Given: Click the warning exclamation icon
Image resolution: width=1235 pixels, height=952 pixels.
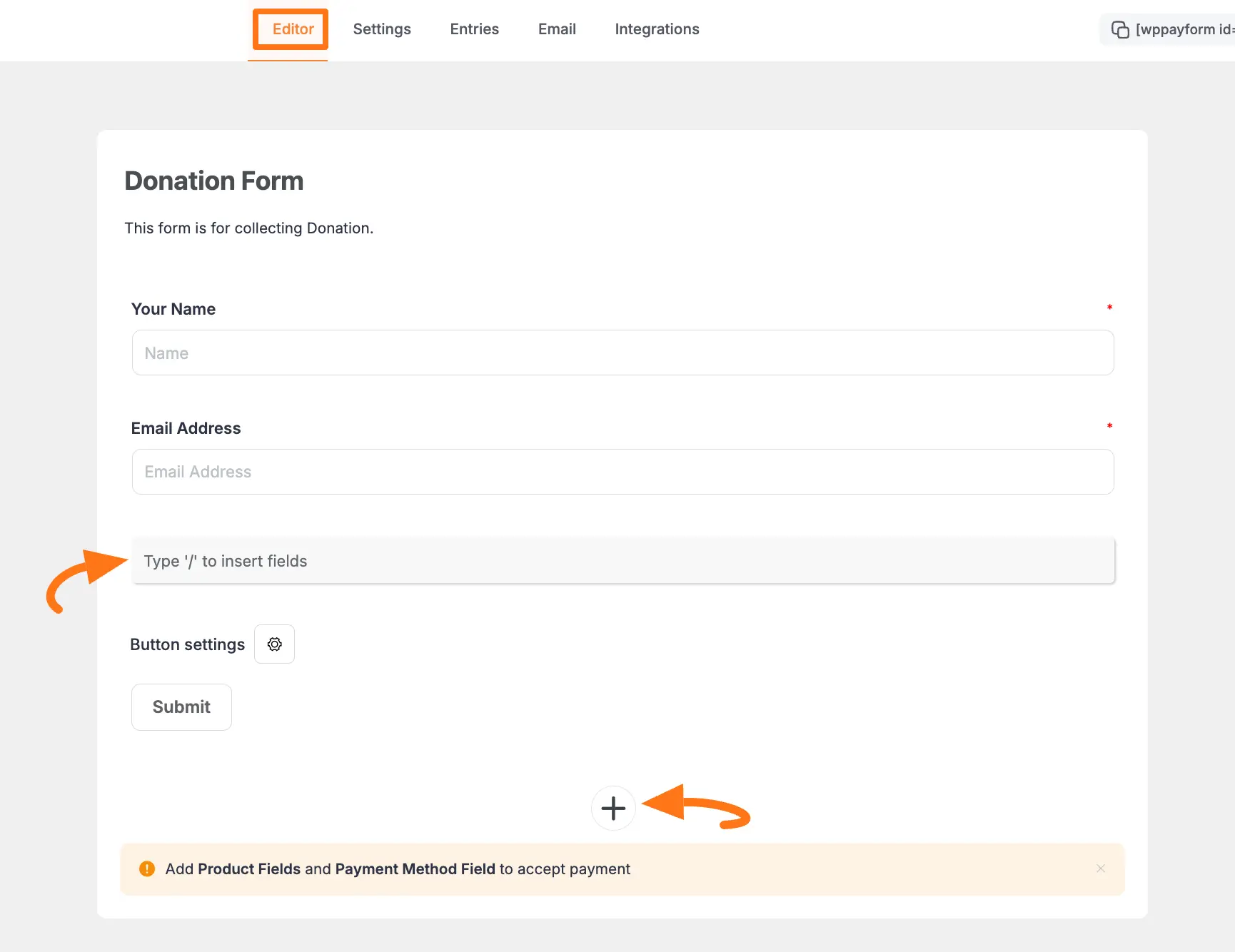Looking at the screenshot, I should point(147,869).
